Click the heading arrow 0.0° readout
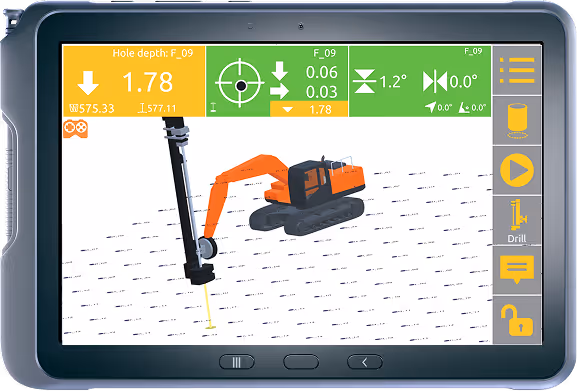Screen dimensions: 577x391 pyautogui.click(x=438, y=107)
